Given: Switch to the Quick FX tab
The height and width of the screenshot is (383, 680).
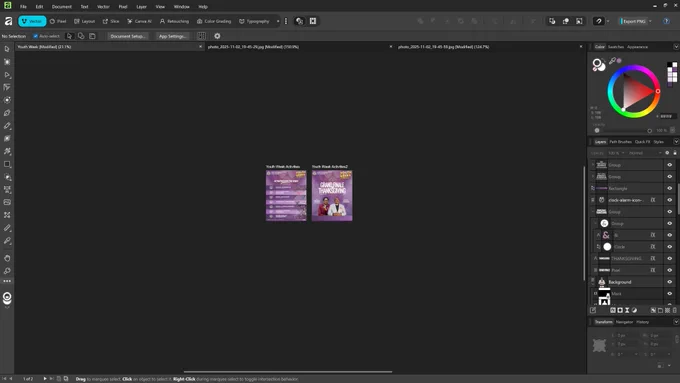Looking at the screenshot, I should [642, 142].
